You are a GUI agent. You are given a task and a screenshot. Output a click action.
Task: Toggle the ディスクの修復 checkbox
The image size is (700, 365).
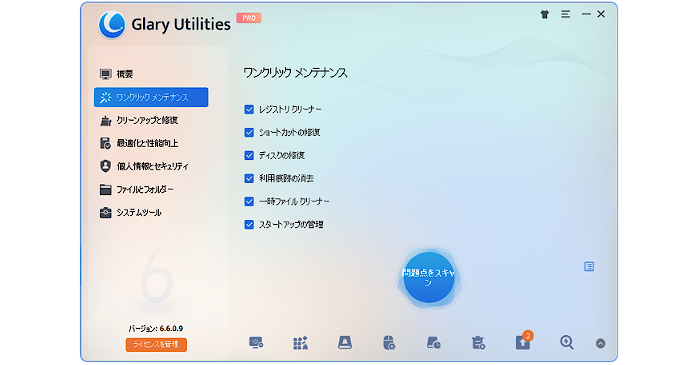249,155
